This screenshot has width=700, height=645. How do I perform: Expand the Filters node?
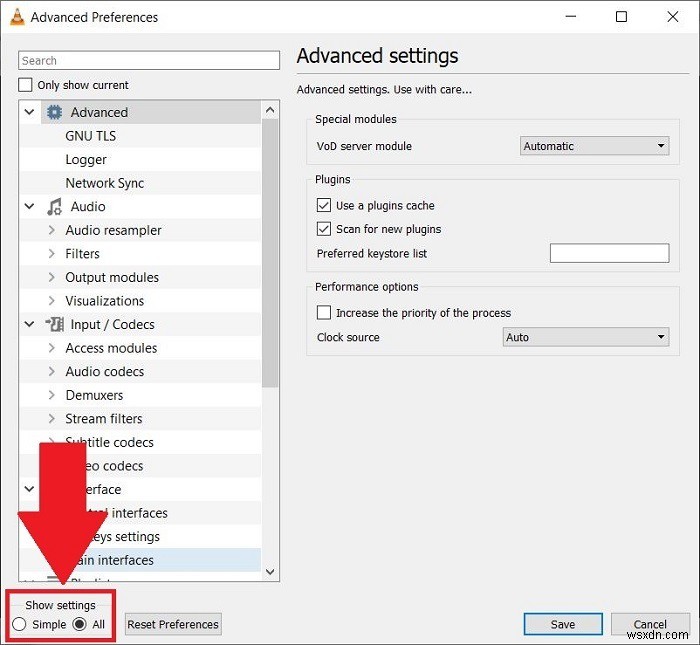click(x=51, y=254)
